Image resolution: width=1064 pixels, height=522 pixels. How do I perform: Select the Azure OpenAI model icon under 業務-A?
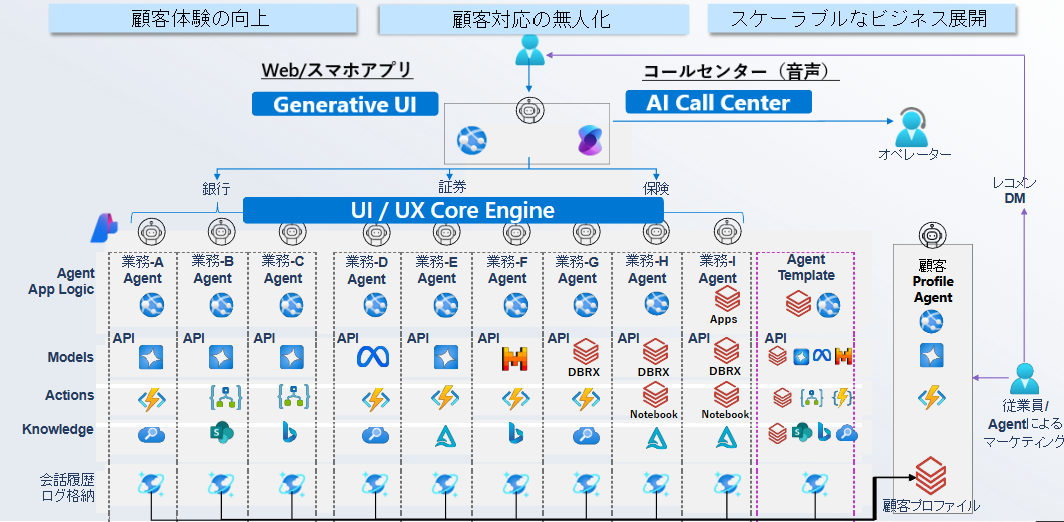pos(151,357)
